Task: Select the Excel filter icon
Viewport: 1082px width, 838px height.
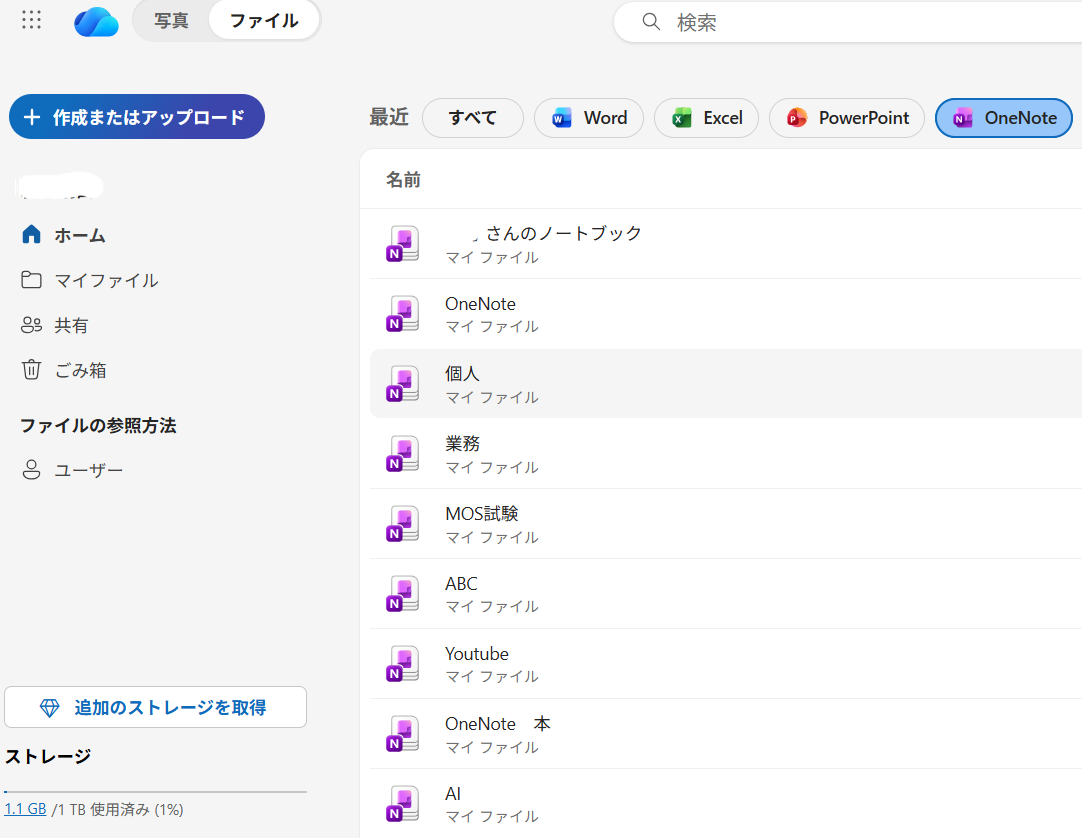Action: point(681,117)
